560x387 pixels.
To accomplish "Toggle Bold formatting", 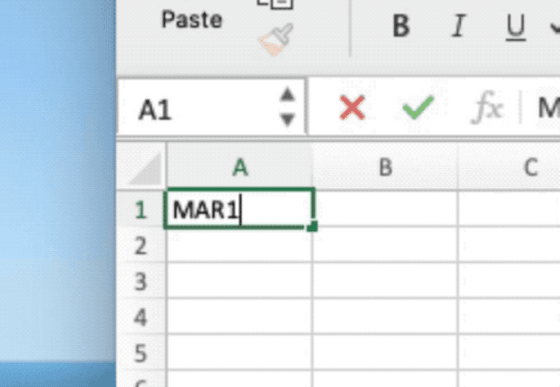I will 401,26.
